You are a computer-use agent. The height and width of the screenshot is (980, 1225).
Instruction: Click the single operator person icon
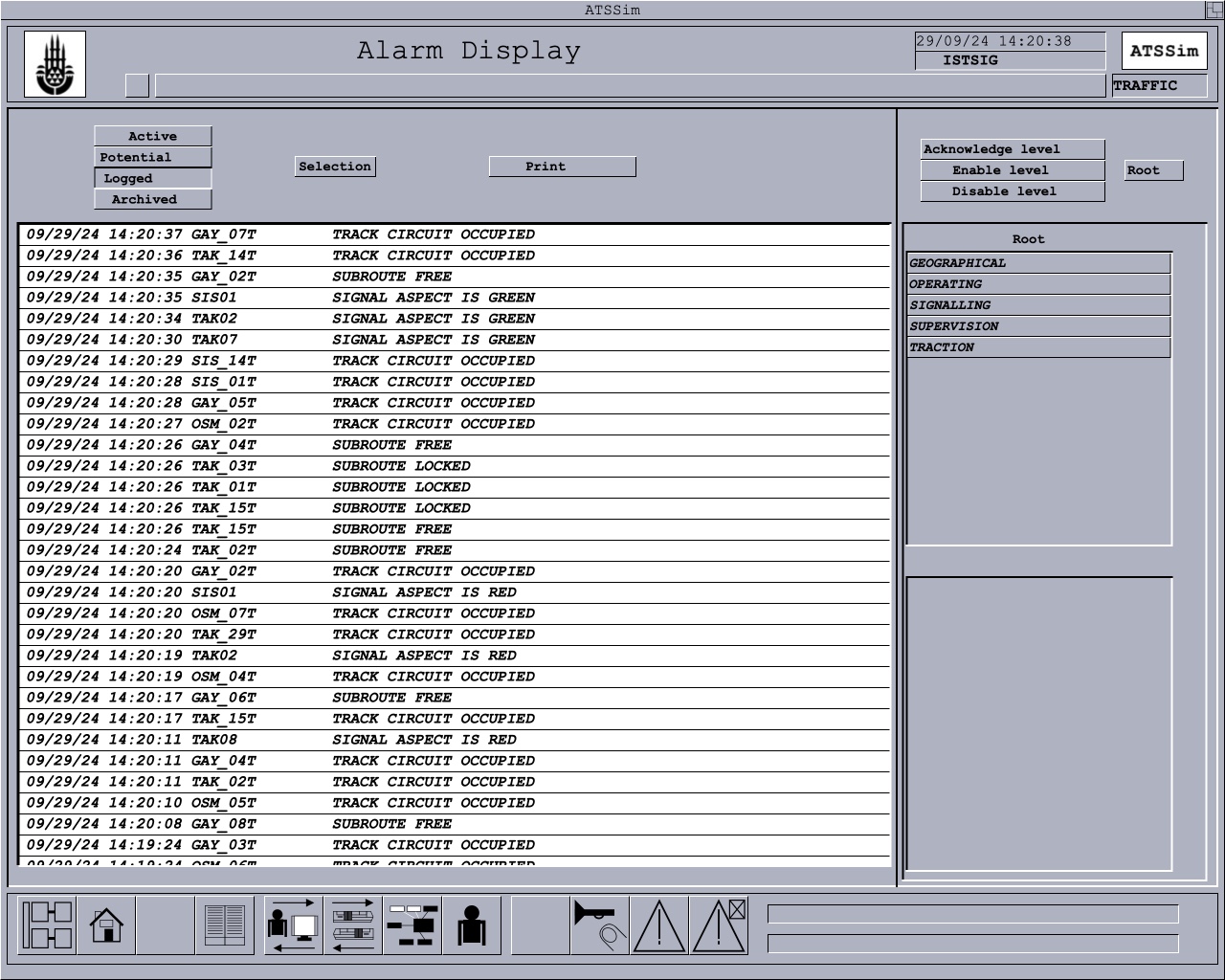[471, 925]
